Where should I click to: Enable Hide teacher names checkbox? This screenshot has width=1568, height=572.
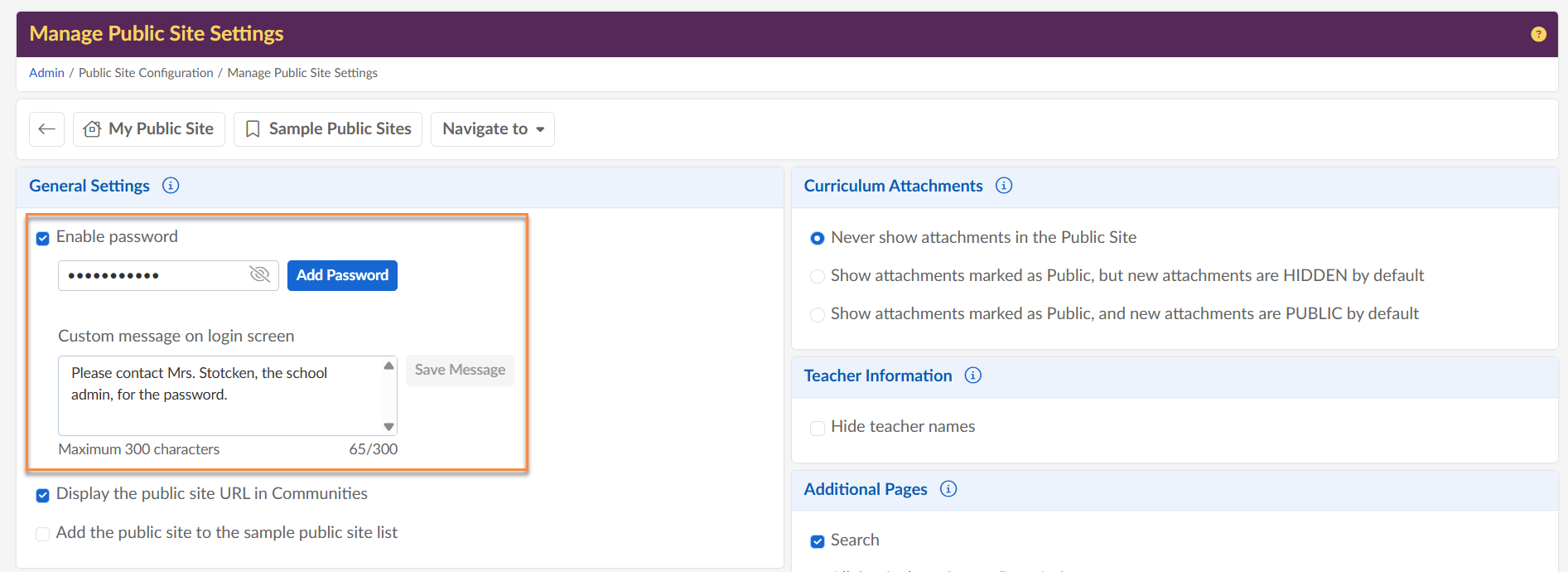[x=818, y=428]
